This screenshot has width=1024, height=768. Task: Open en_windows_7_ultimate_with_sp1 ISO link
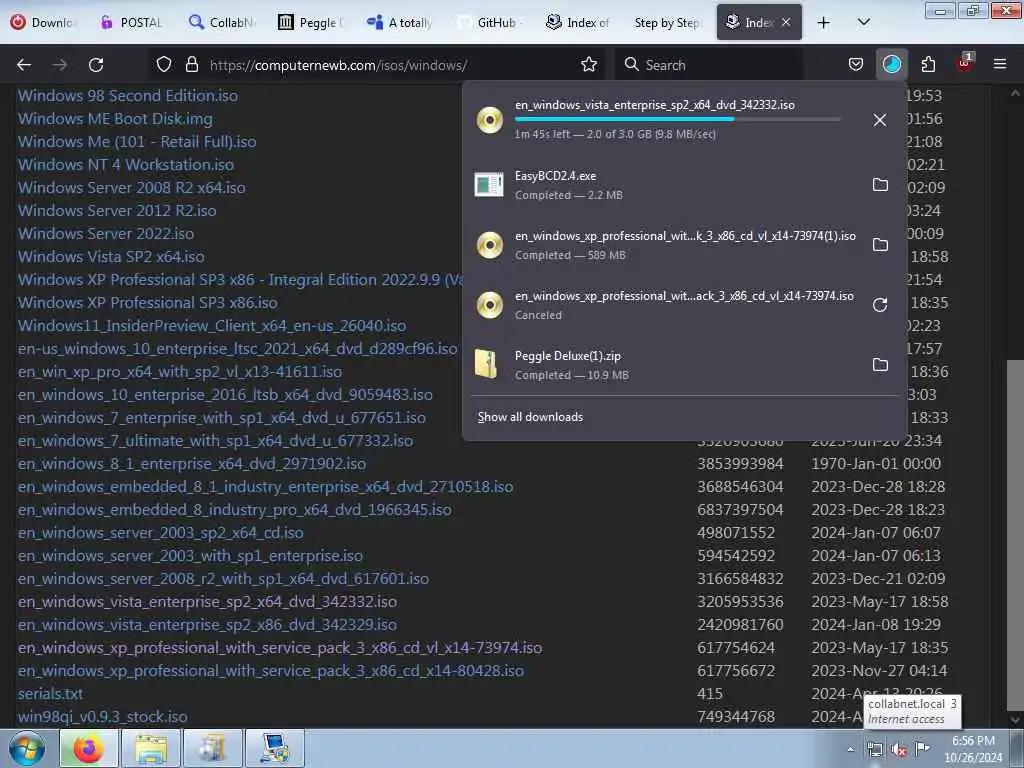click(216, 441)
